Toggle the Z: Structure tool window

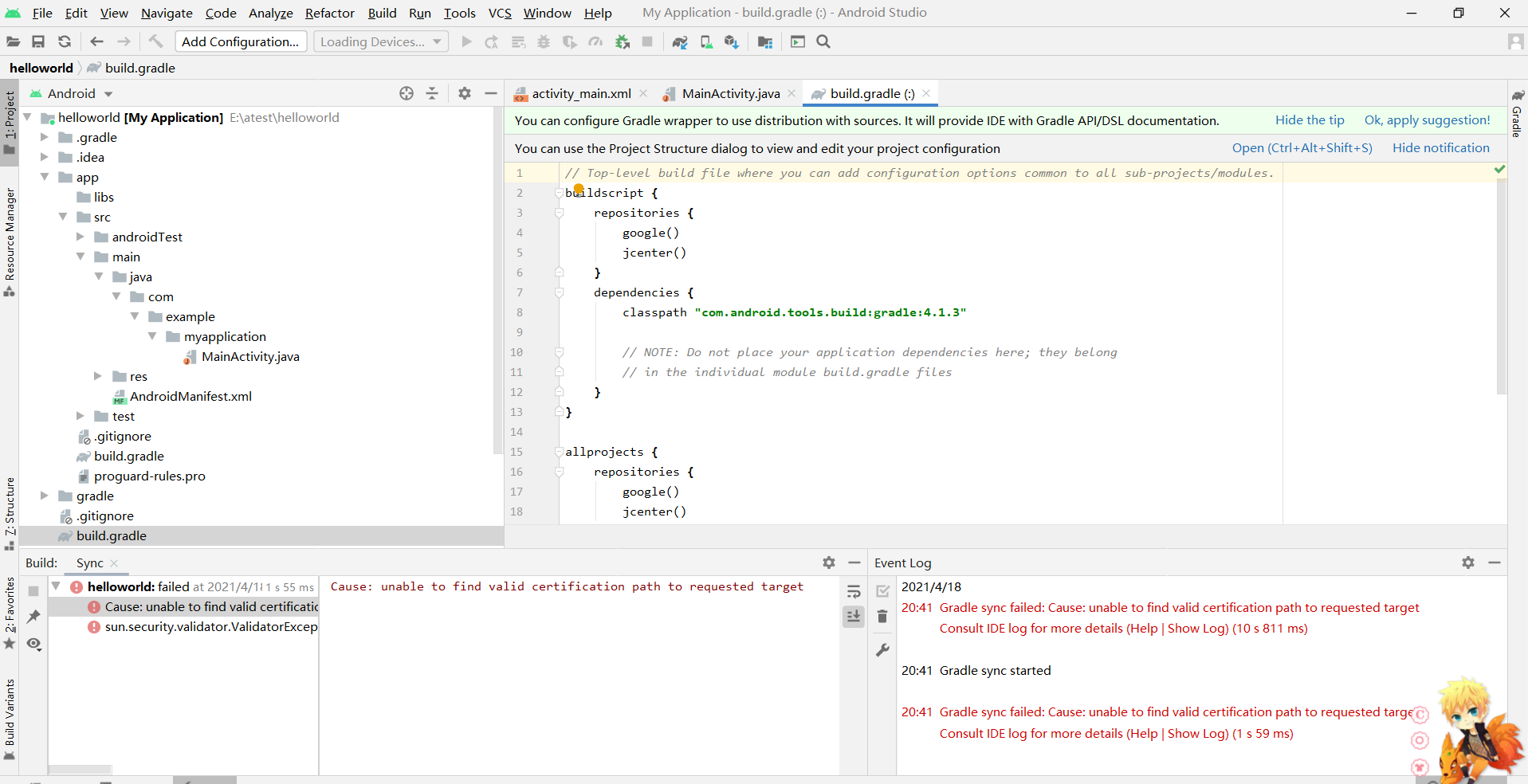point(10,513)
